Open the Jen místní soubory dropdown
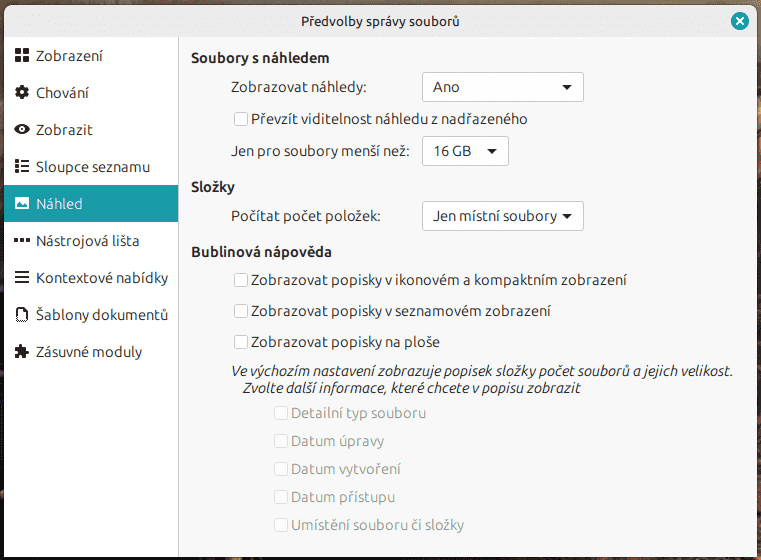The image size is (761, 560). point(502,216)
